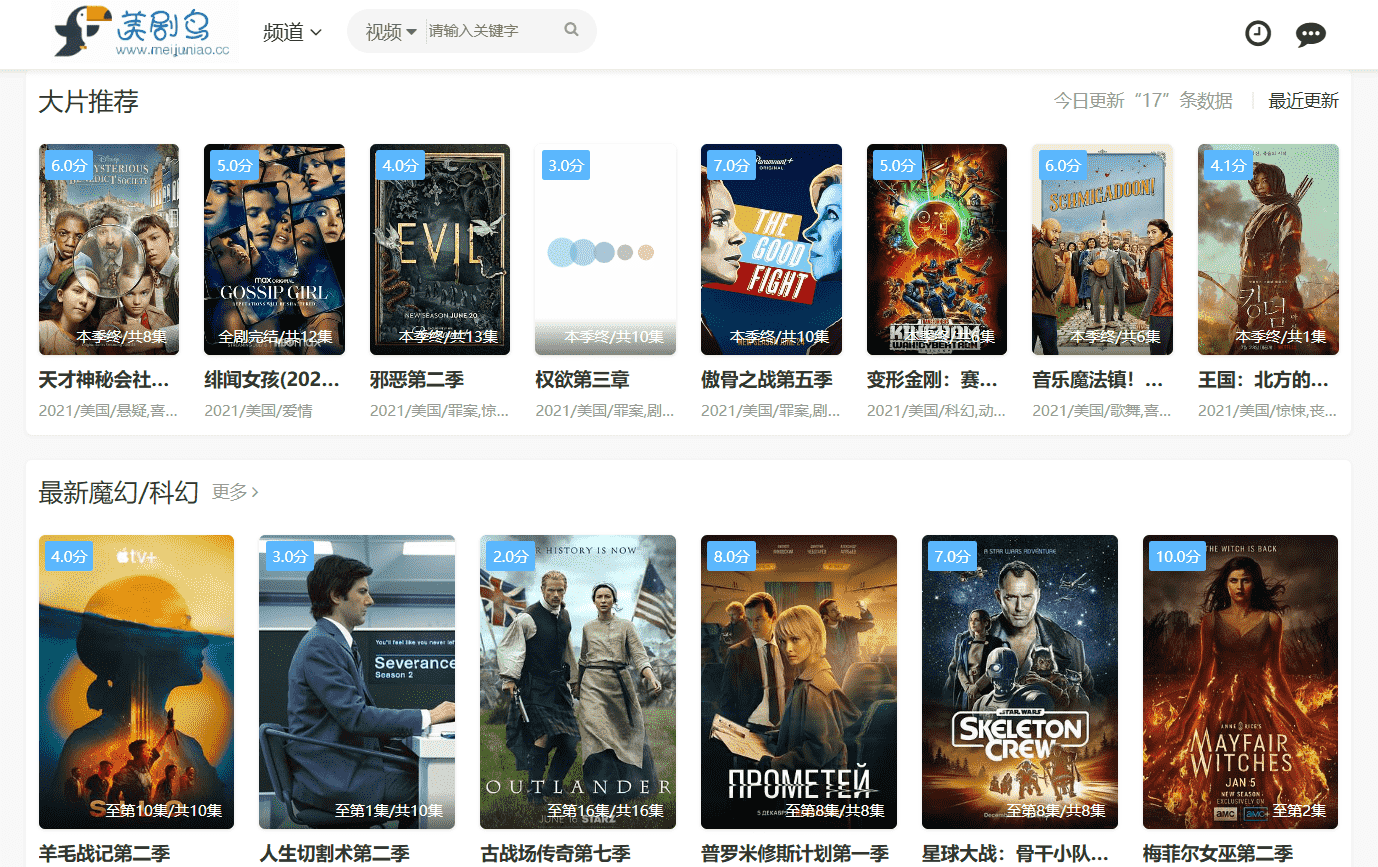Viewport: 1378px width, 867px height.
Task: Click the 美剧鸟 toucan logo
Action: [143, 31]
